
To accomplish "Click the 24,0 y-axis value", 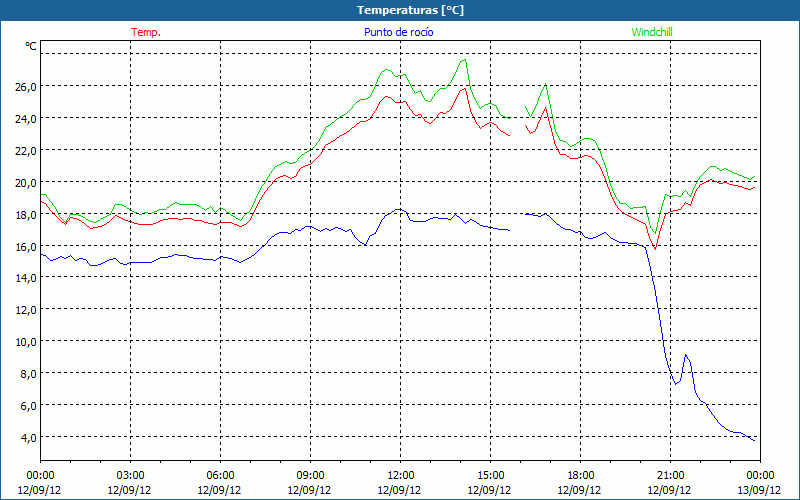I will [26, 118].
